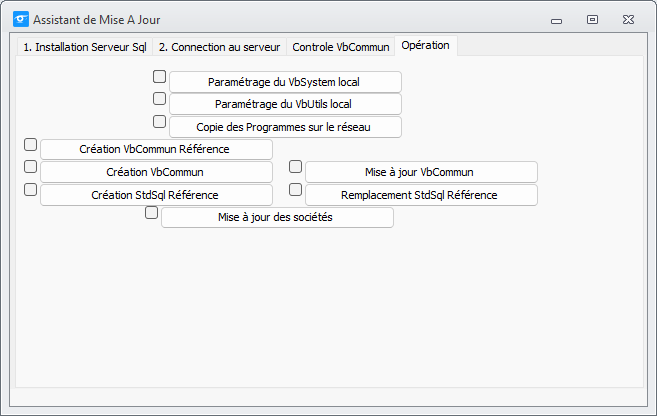657x416 pixels.
Task: Start Création StdSql Référence
Action: point(156,195)
